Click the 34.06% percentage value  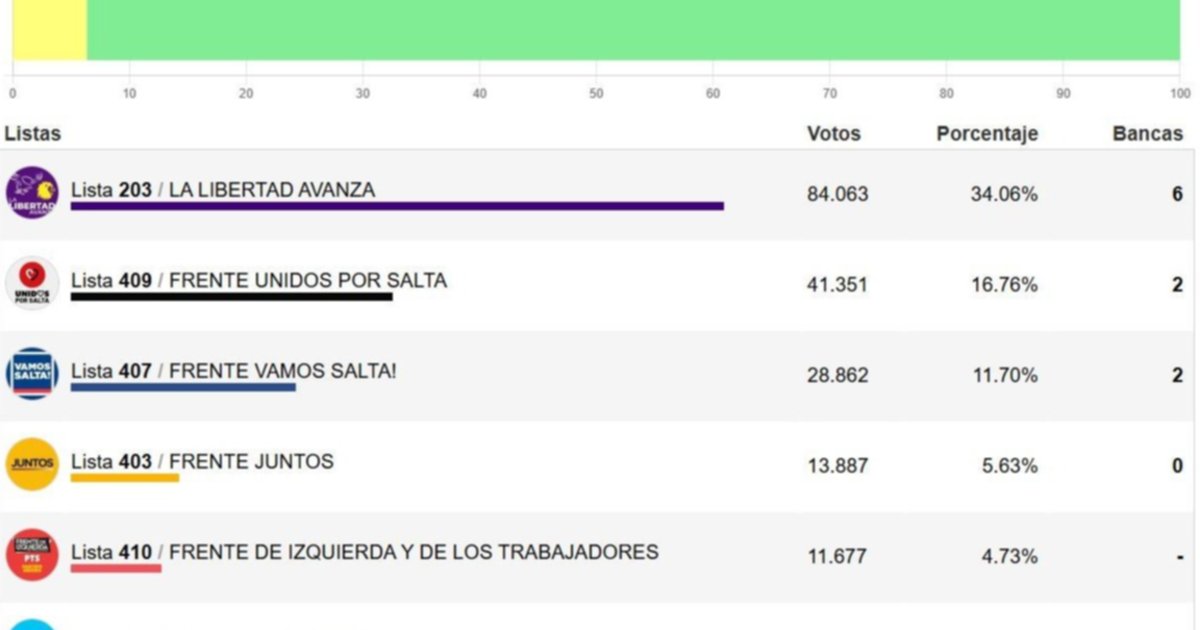coord(1003,194)
